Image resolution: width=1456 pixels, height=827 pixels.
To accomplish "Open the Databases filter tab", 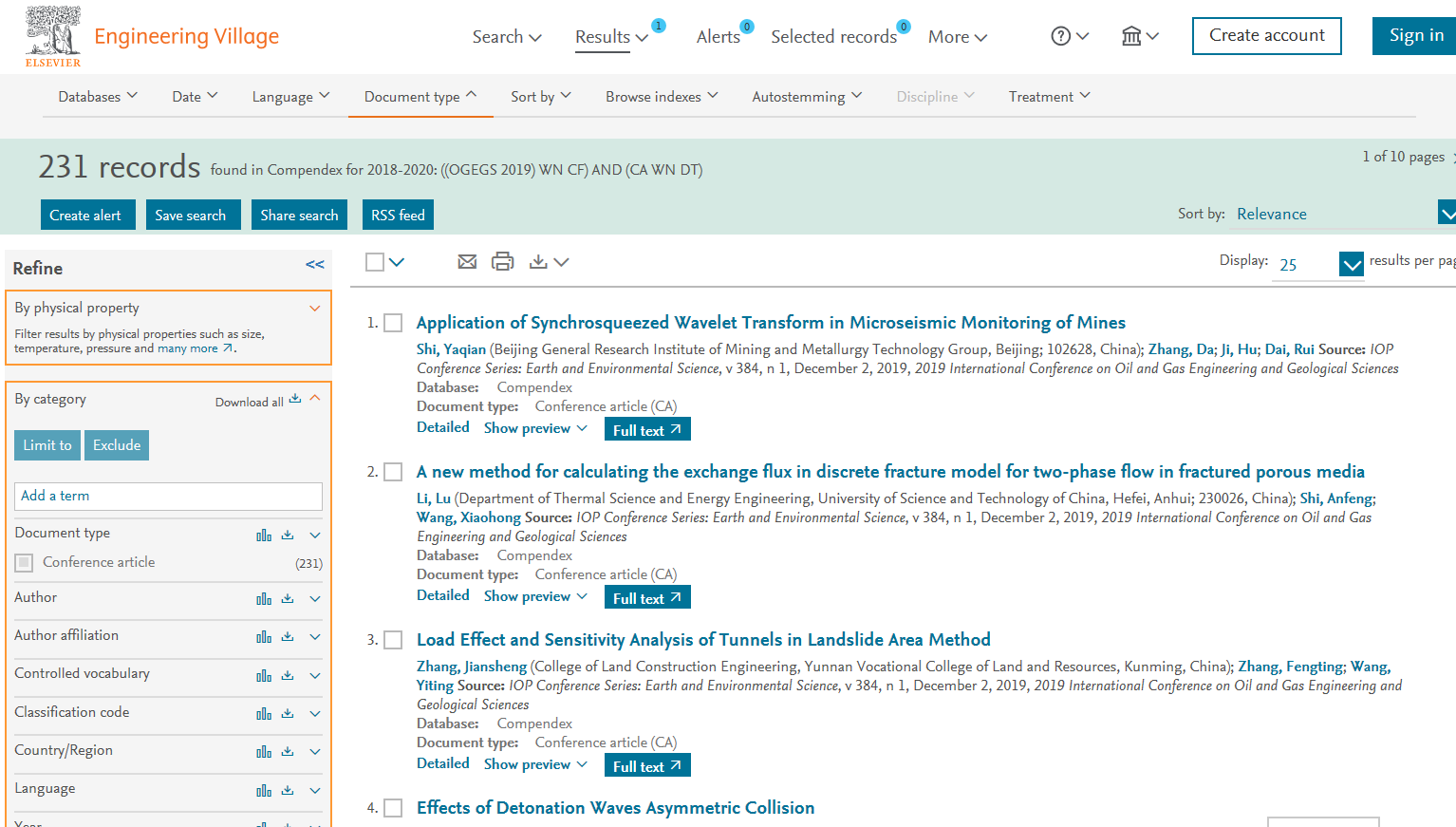I will tap(98, 97).
